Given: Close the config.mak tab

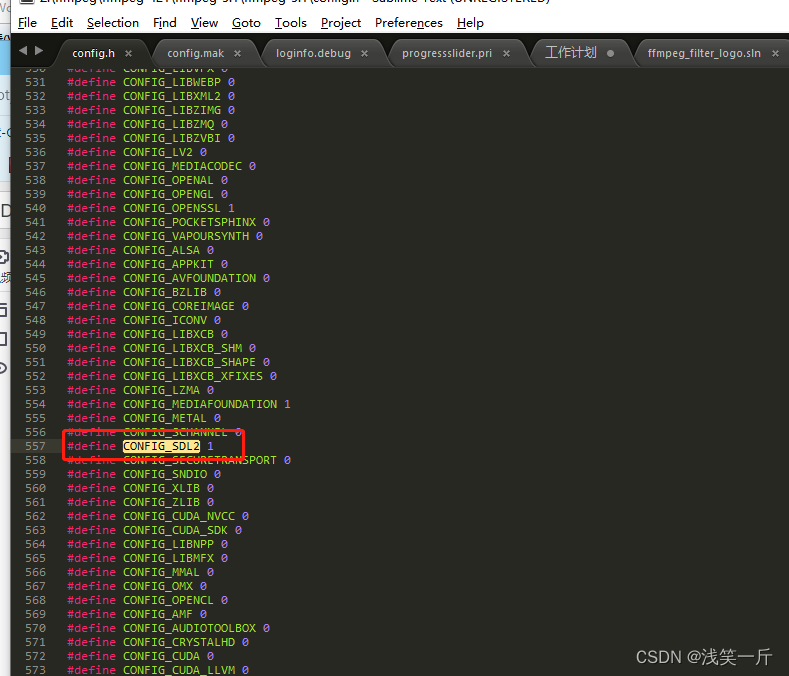Looking at the screenshot, I should pos(238,53).
